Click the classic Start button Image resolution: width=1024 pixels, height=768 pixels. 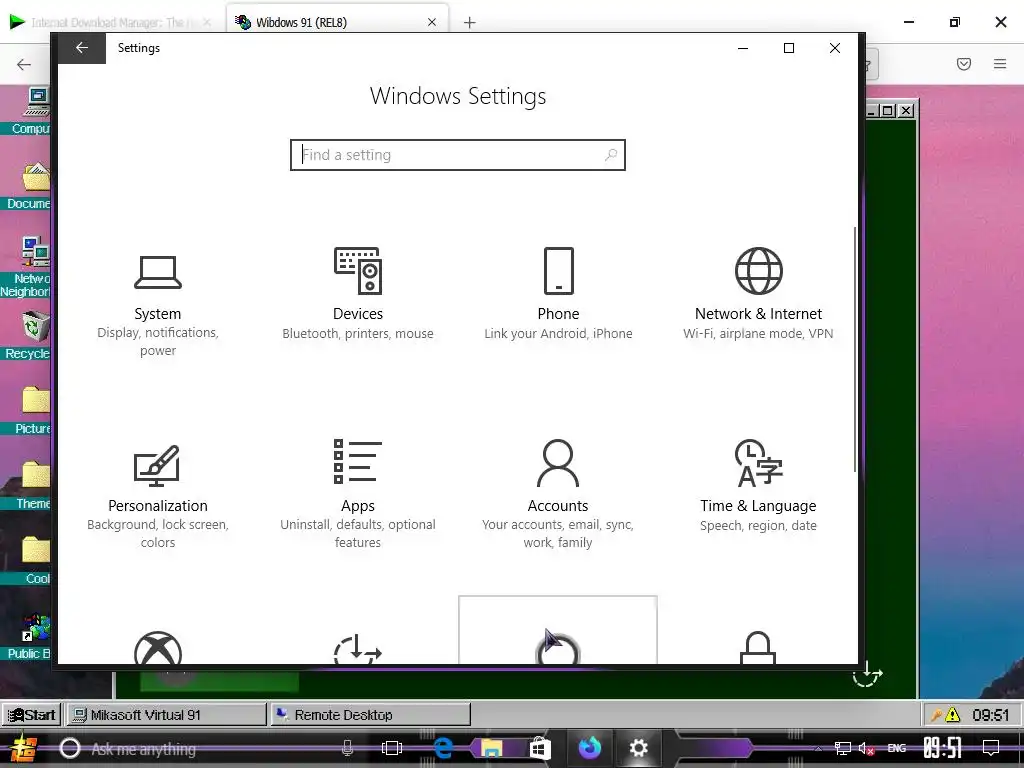tap(31, 715)
